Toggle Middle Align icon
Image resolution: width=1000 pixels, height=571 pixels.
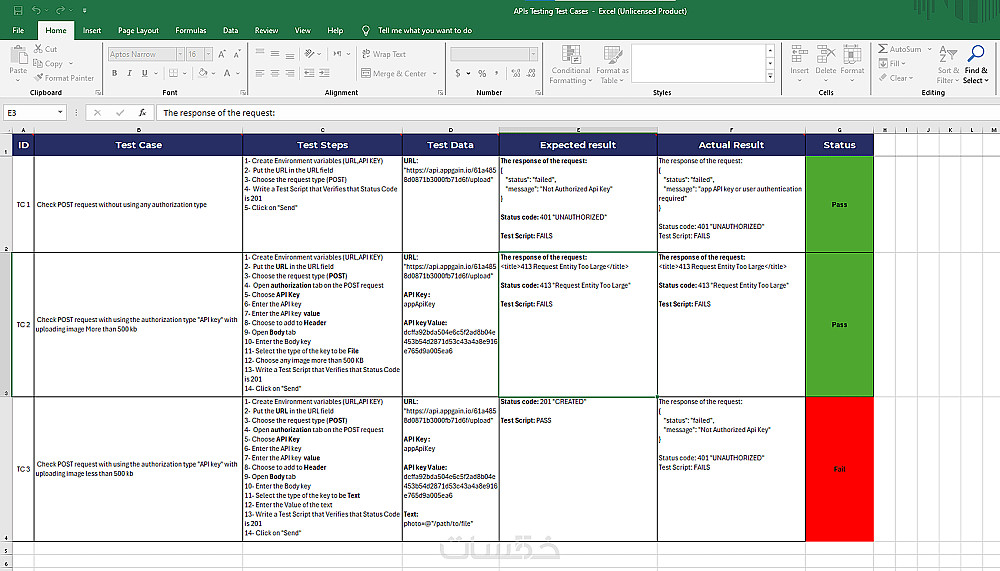275,54
